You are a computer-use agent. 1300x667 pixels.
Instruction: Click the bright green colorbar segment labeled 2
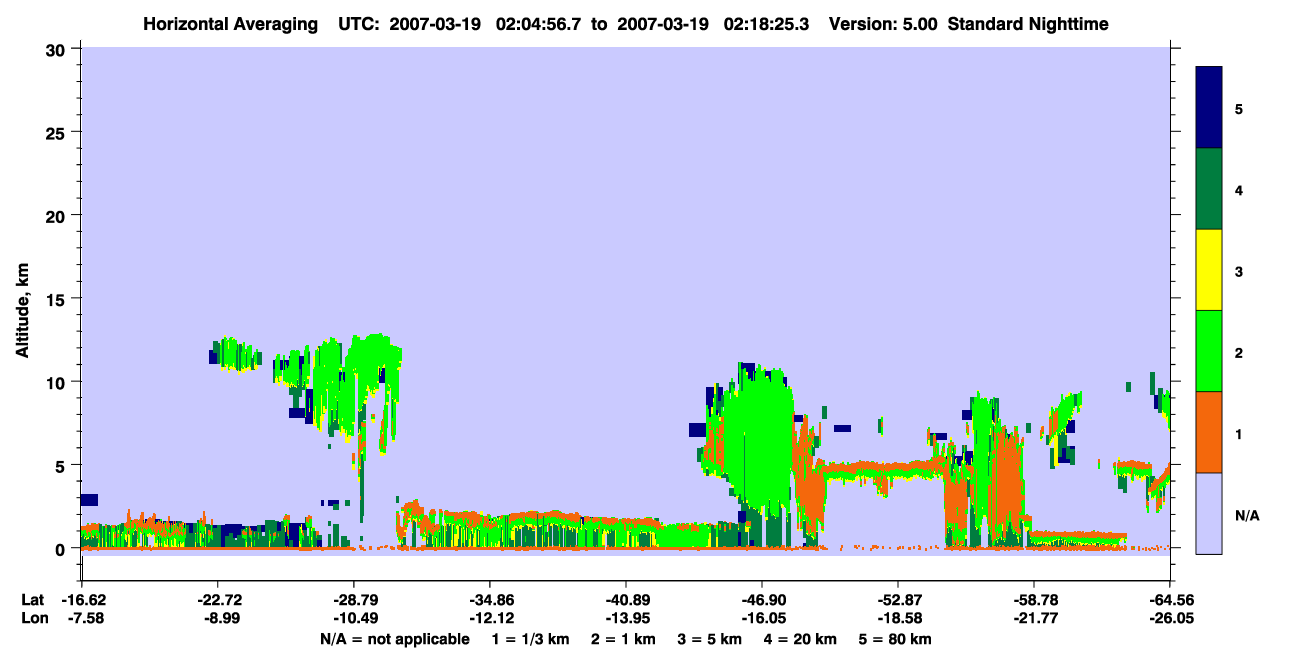tap(1209, 351)
